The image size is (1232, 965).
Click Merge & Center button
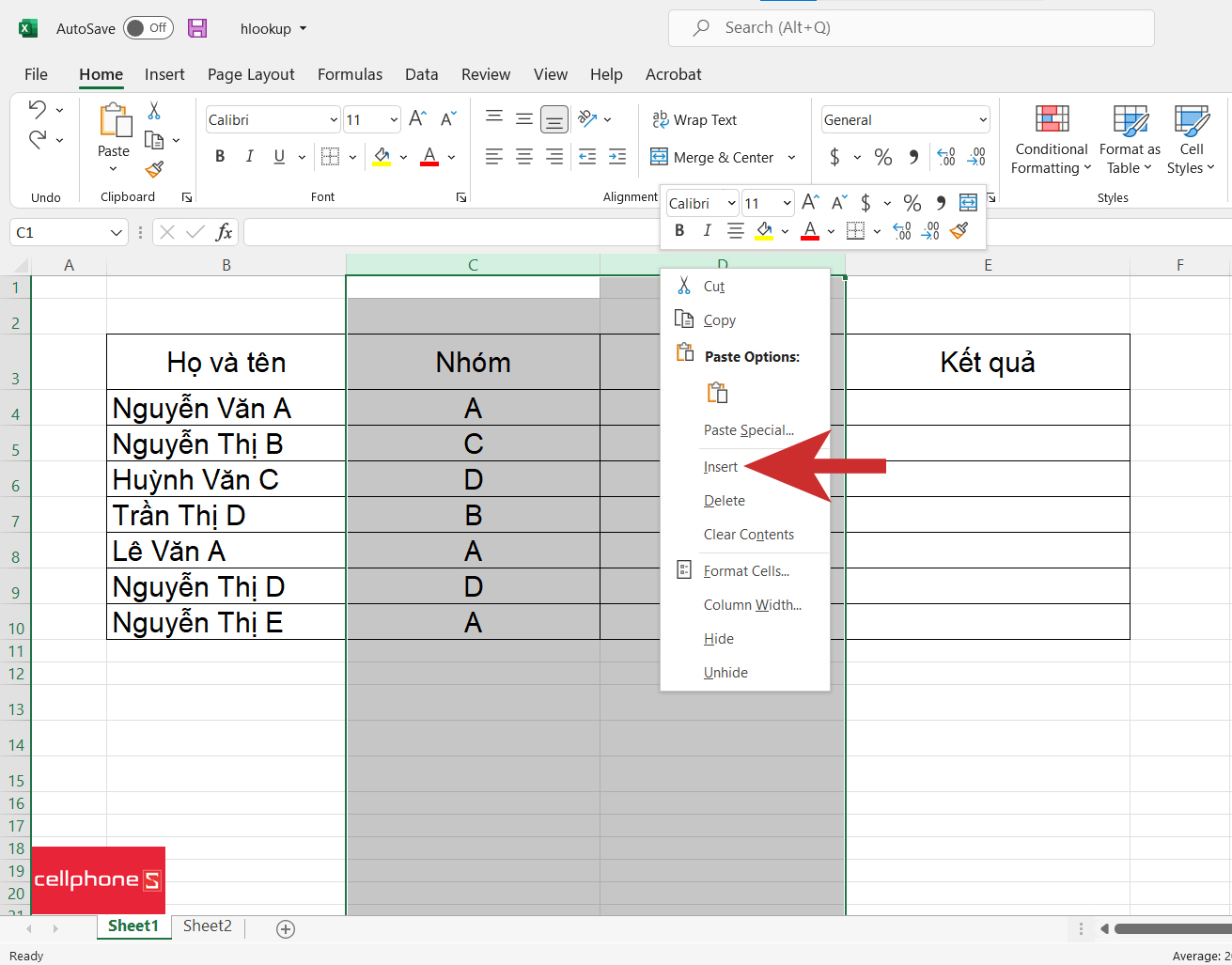click(712, 157)
